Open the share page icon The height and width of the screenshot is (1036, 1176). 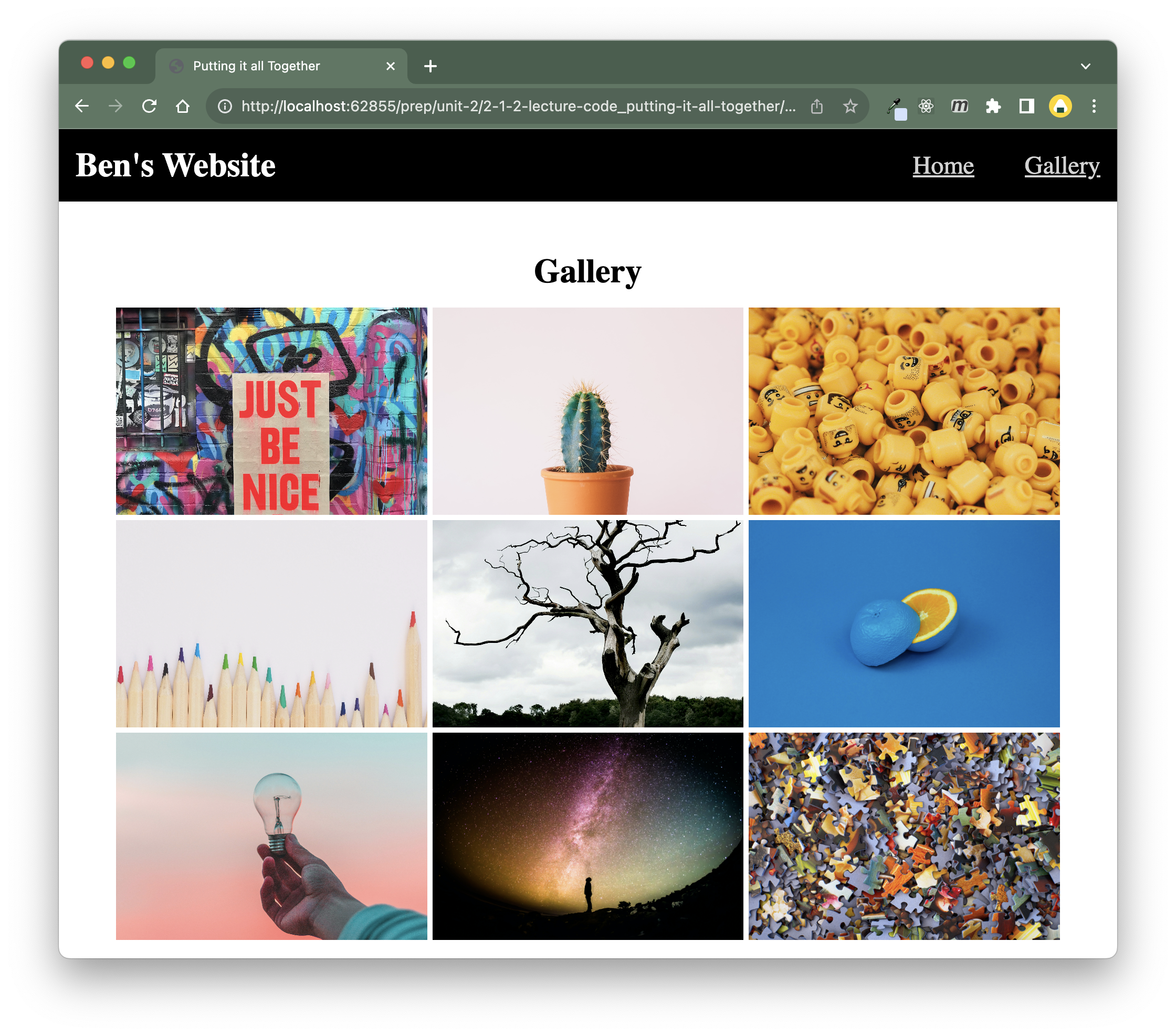point(816,107)
